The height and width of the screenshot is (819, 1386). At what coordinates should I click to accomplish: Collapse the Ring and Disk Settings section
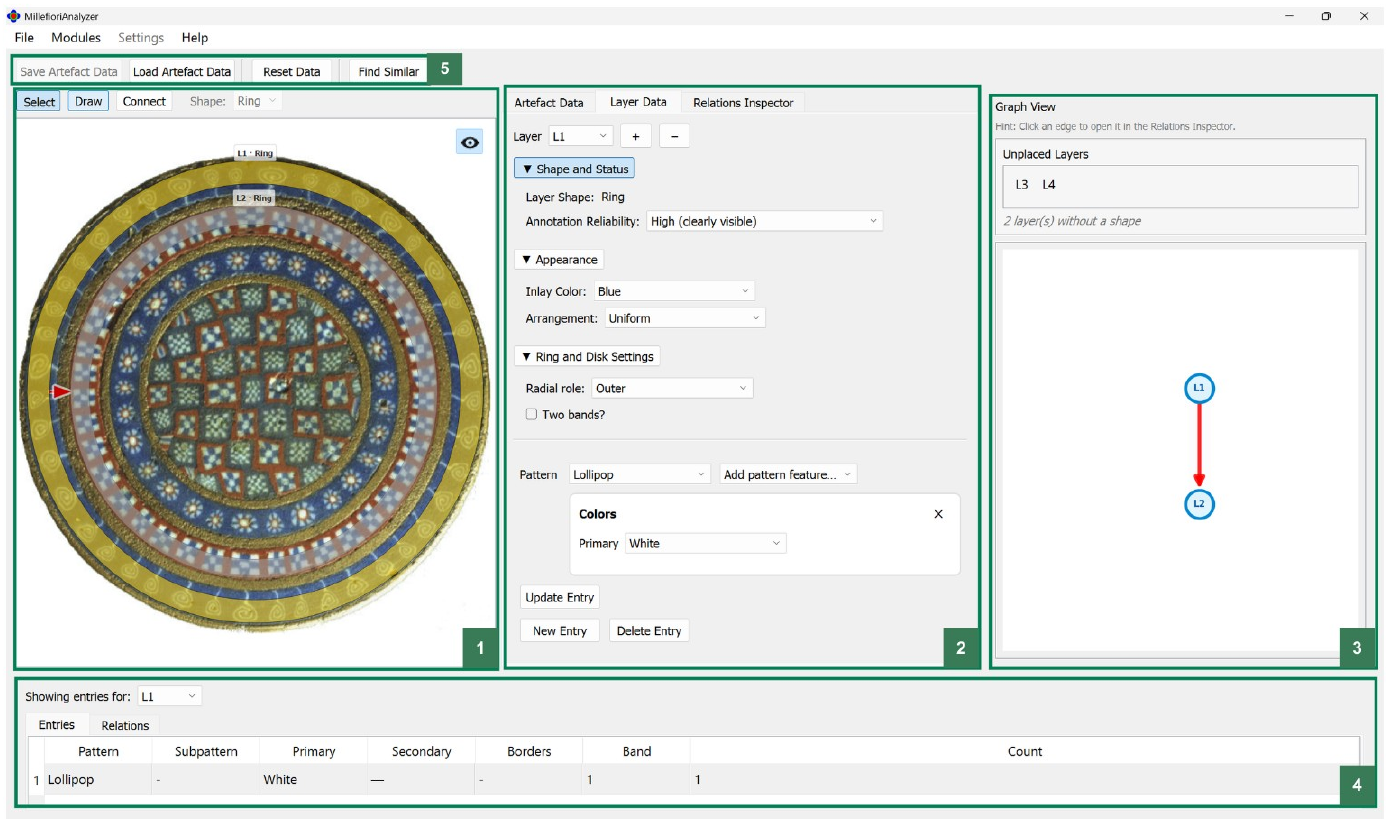(x=587, y=356)
